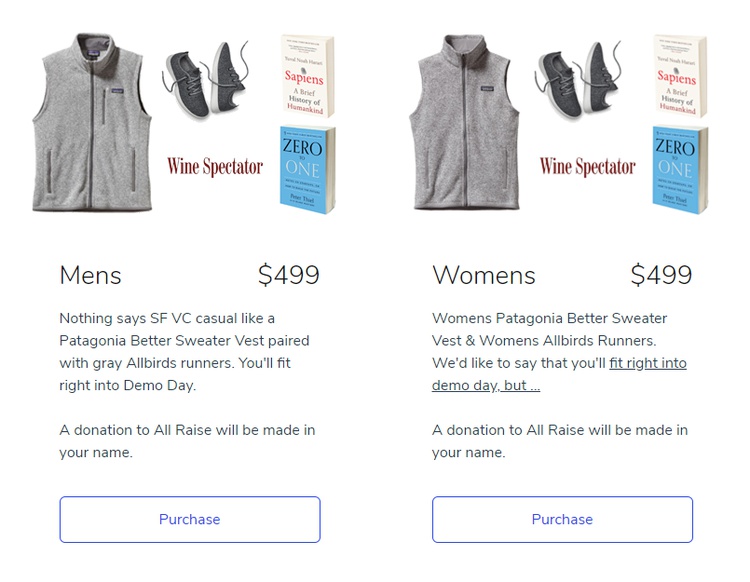The height and width of the screenshot is (582, 750).
Task: Click the Zero to One book in Womens bundle
Action: click(680, 169)
